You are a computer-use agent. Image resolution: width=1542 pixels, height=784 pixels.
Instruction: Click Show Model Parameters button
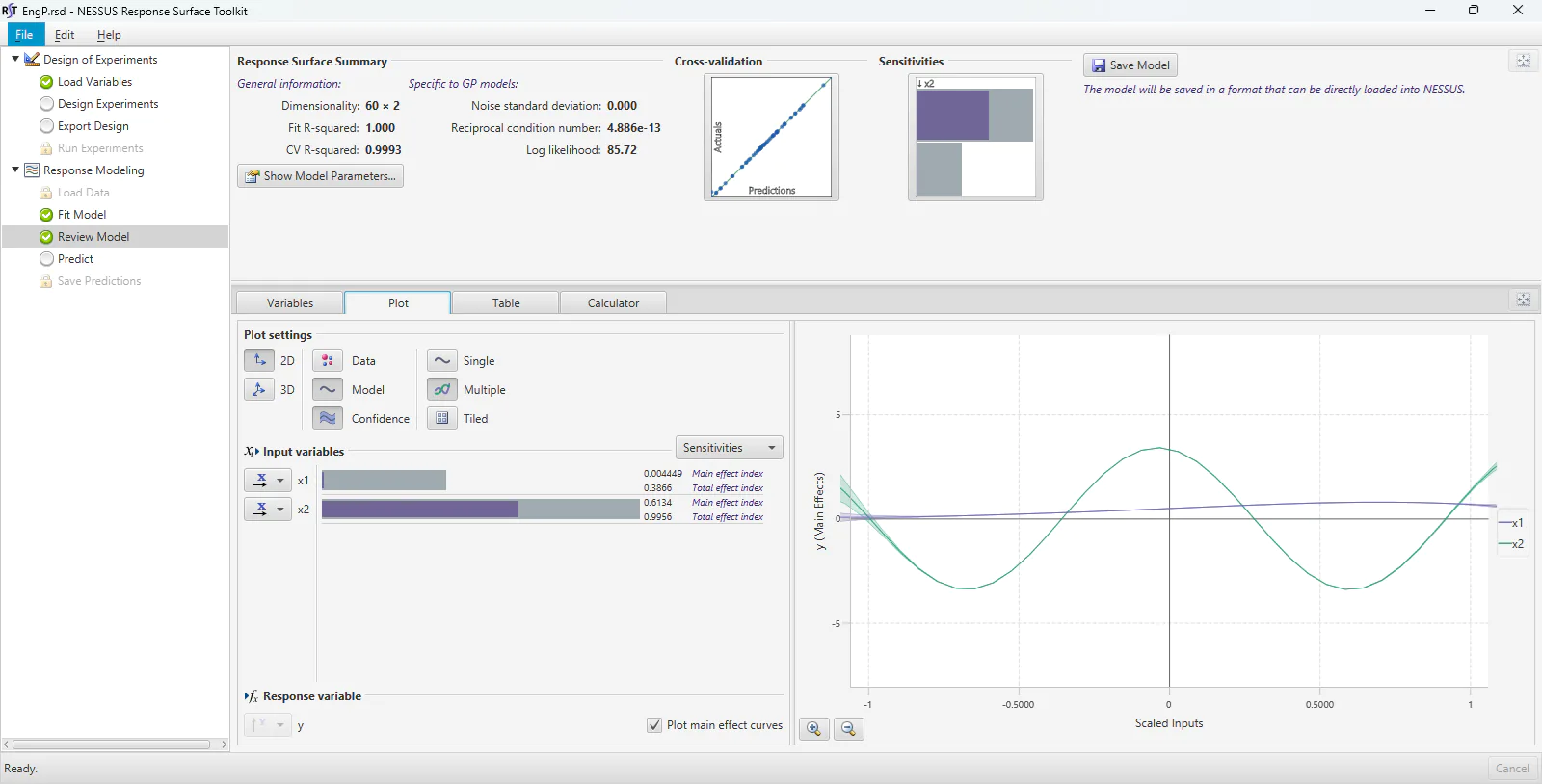coord(321,176)
